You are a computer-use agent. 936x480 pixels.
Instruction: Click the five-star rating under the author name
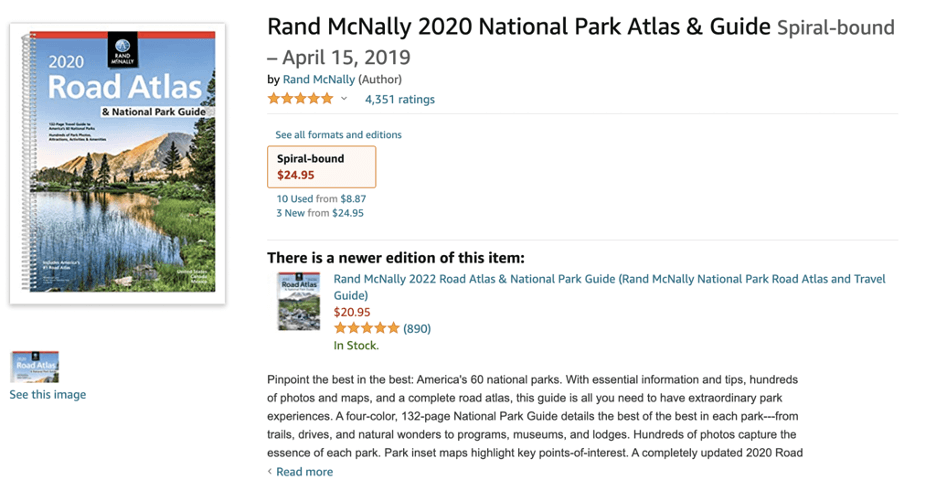pos(300,99)
